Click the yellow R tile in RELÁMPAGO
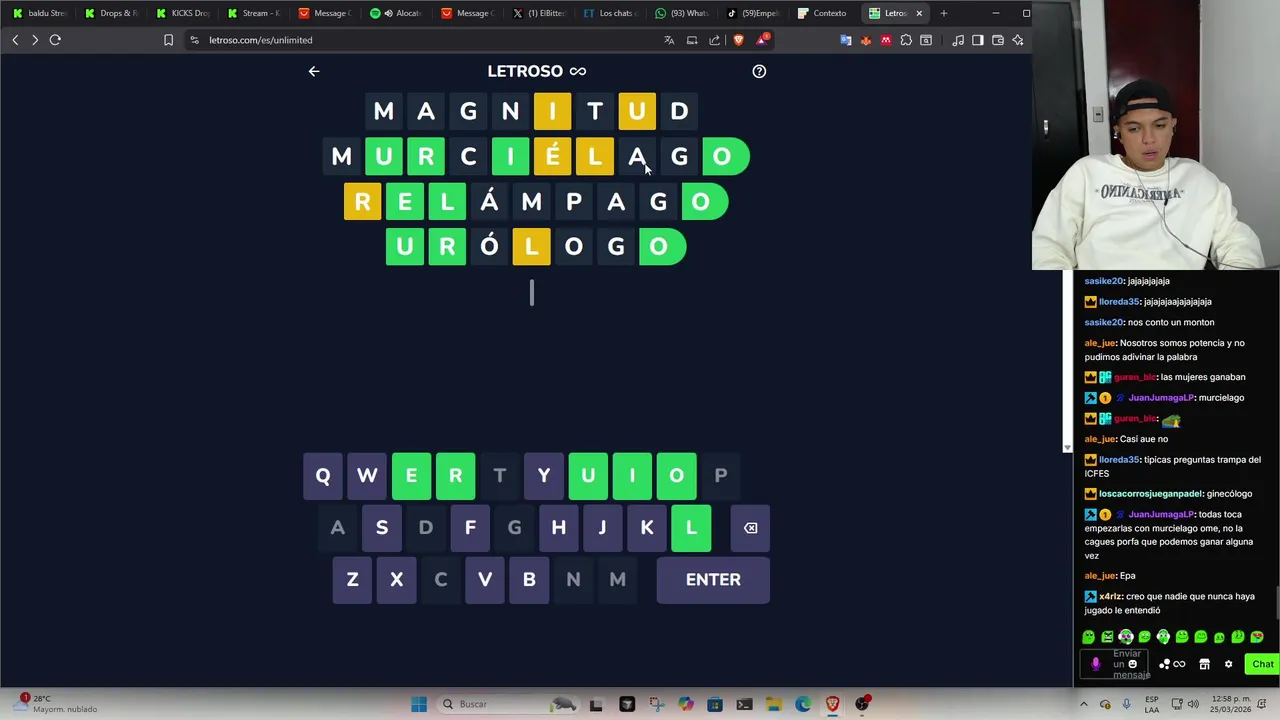Screen dimensions: 1280x720 pos(362,202)
